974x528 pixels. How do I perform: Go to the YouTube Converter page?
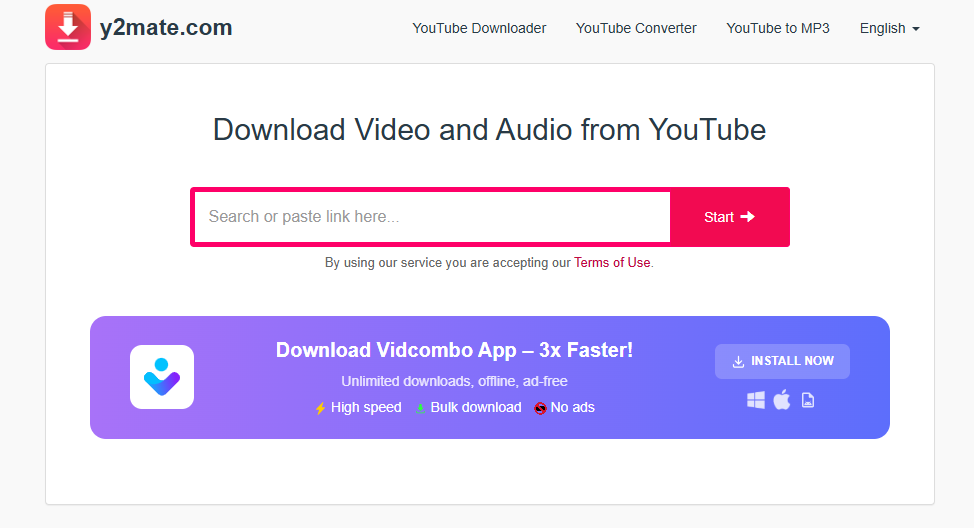636,29
